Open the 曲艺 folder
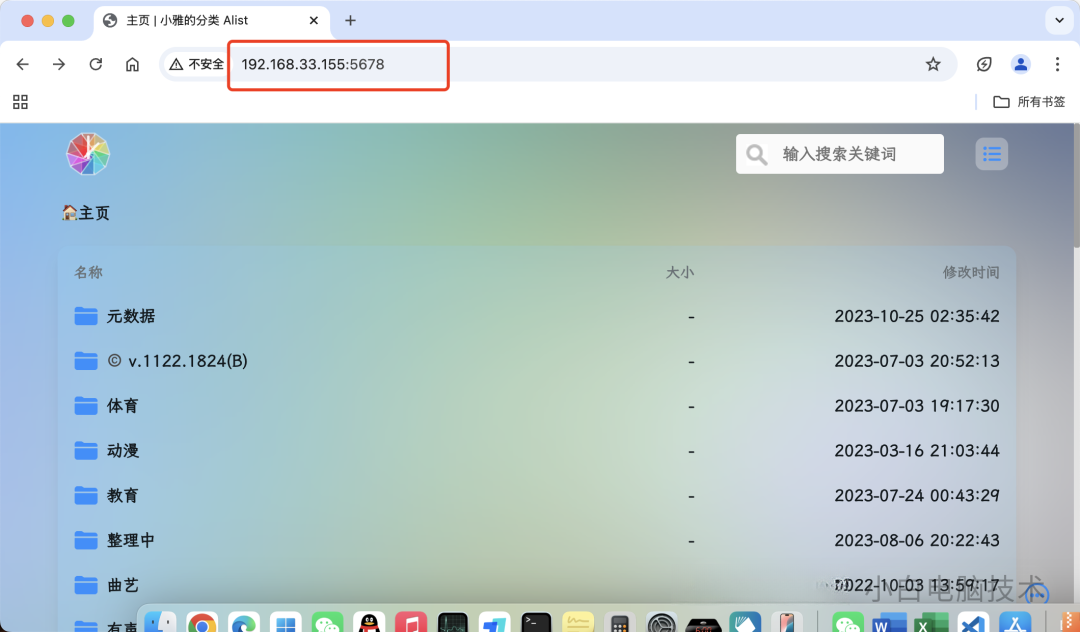The height and width of the screenshot is (632, 1080). pos(123,585)
